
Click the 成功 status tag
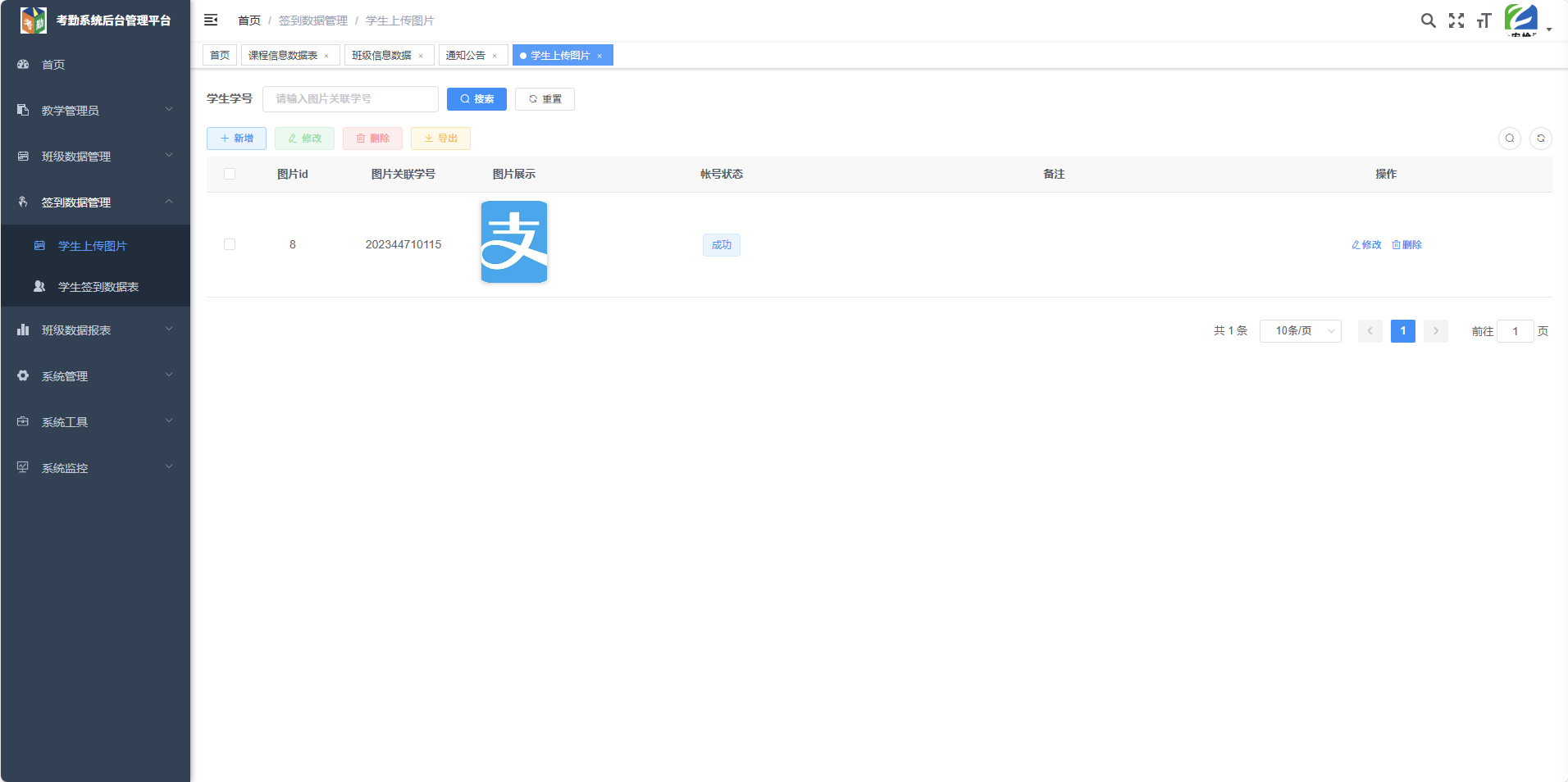tap(722, 245)
